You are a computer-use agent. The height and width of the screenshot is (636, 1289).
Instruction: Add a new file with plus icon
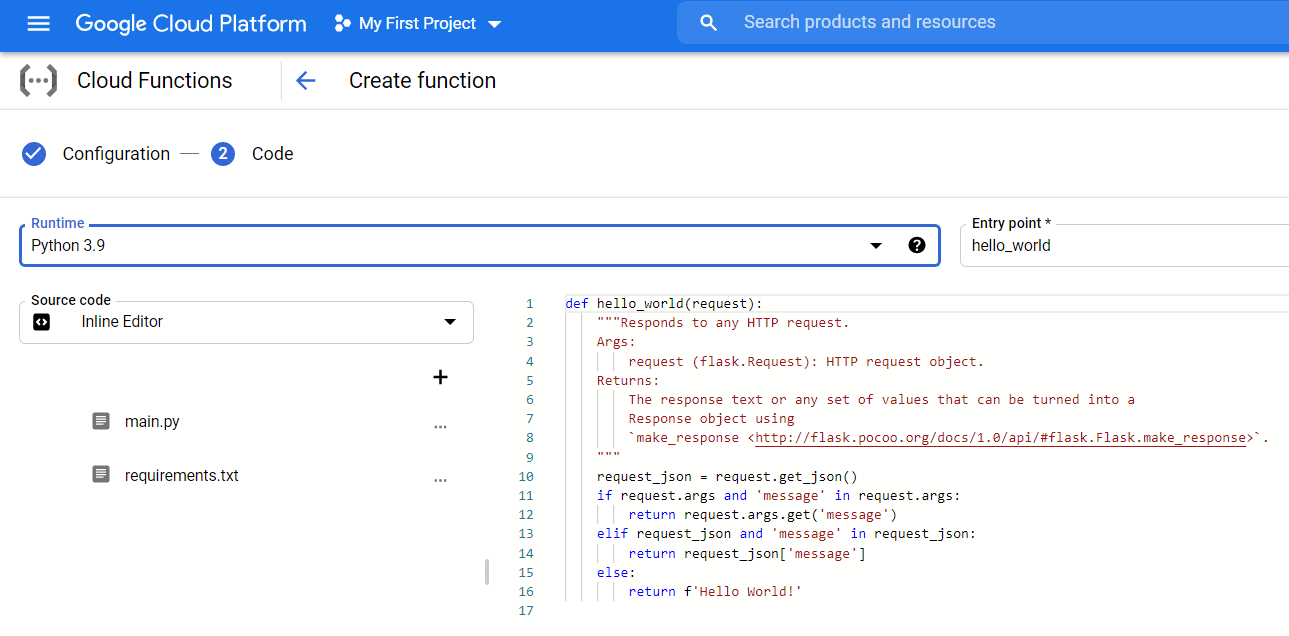click(440, 377)
